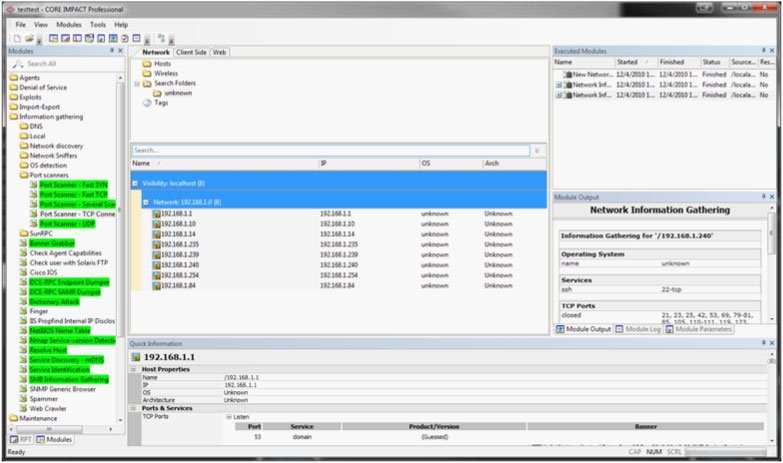Select the NetBIOS Name Table module

[x=60, y=331]
